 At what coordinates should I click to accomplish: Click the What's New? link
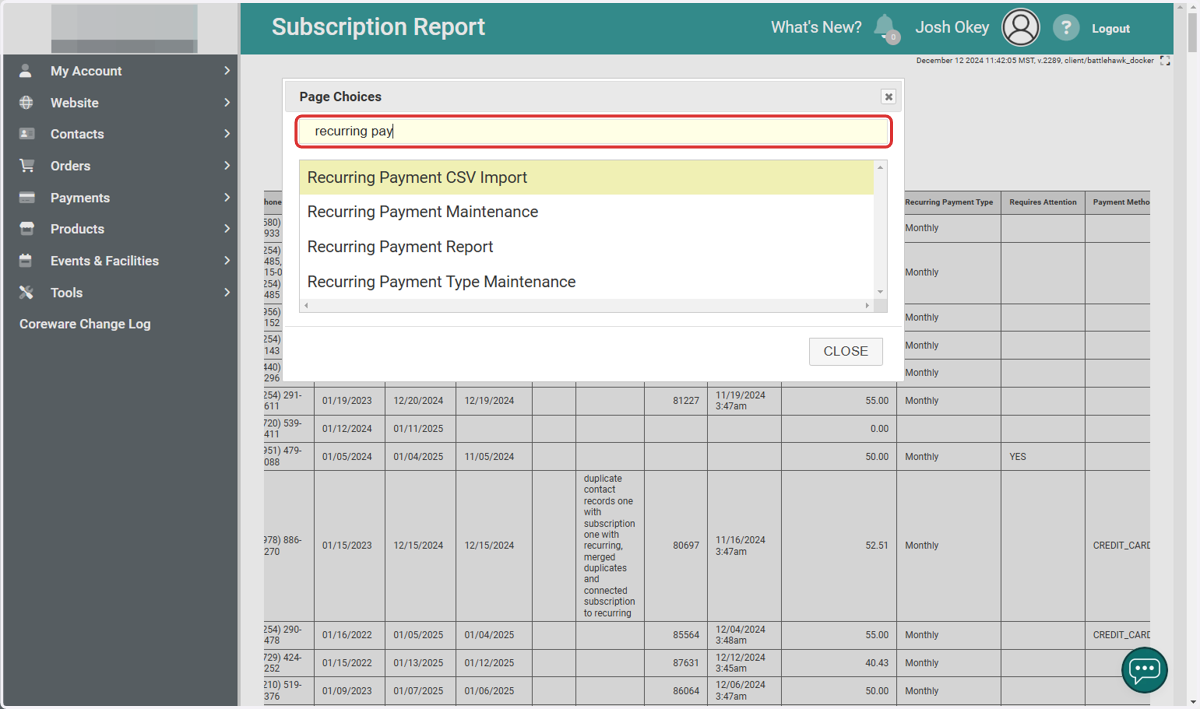(x=816, y=28)
